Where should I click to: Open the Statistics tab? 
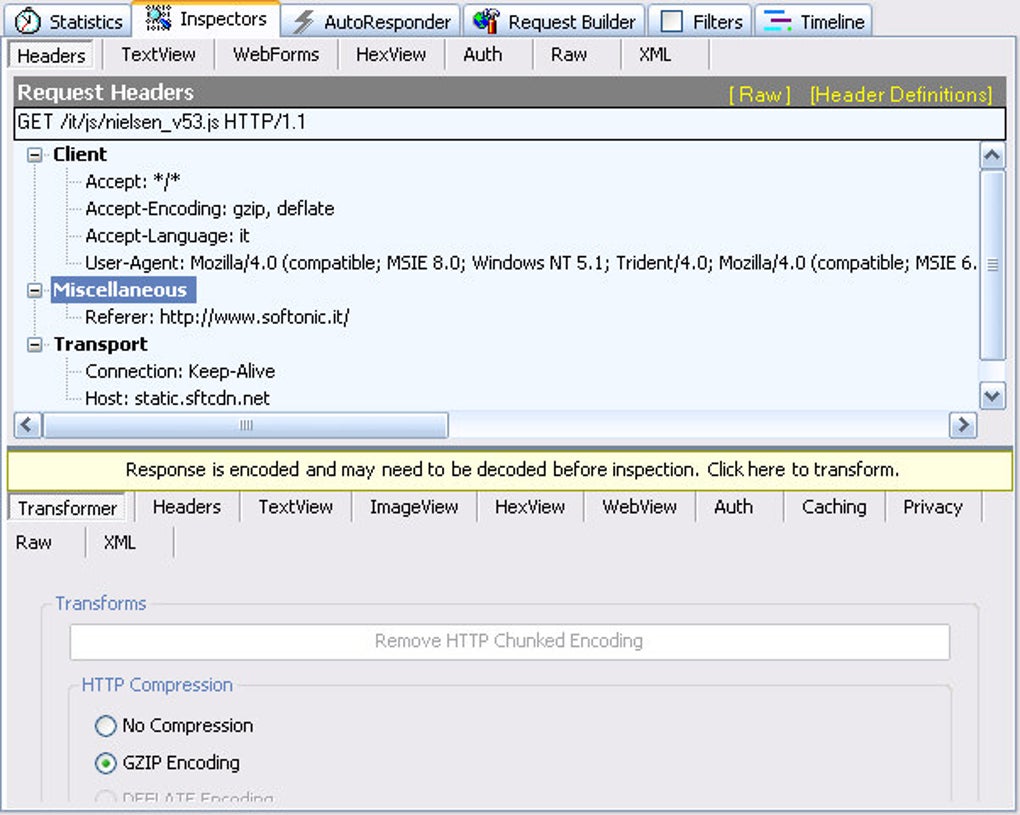pyautogui.click(x=68, y=21)
